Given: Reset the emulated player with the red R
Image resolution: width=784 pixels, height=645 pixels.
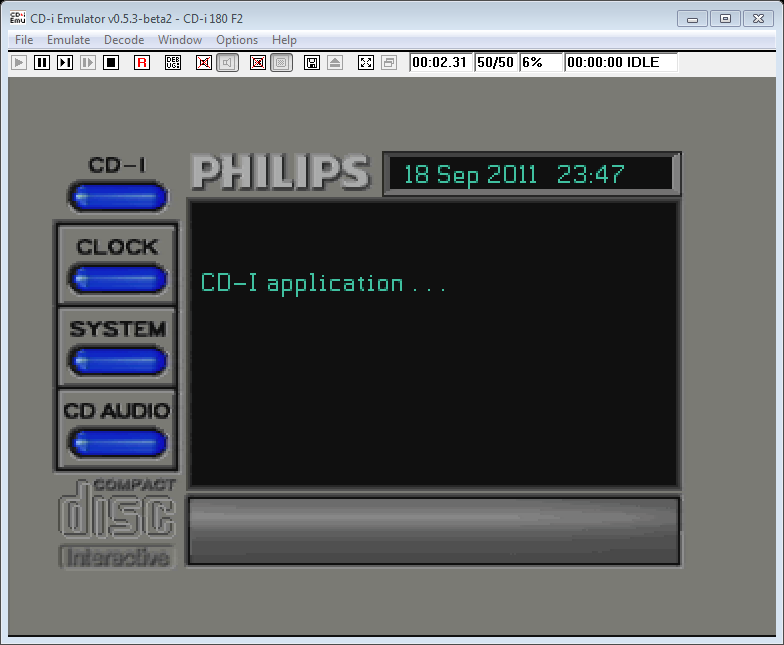Looking at the screenshot, I should point(142,62).
